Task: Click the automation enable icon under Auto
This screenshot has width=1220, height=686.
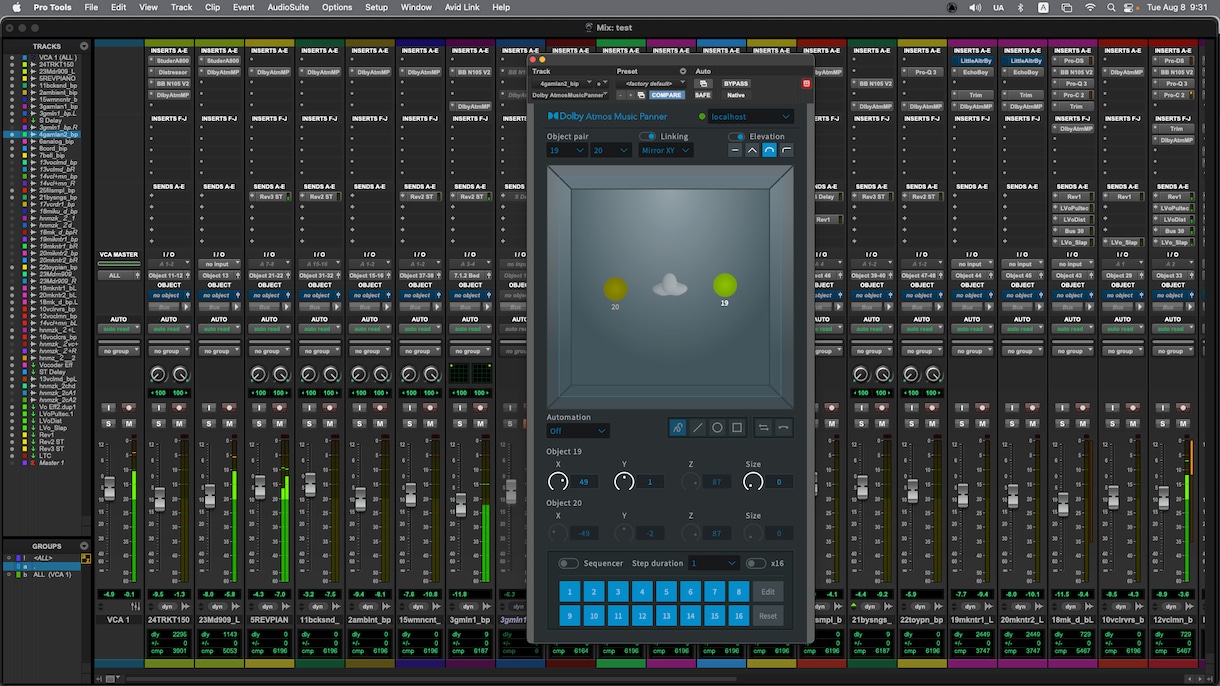Action: click(x=703, y=84)
